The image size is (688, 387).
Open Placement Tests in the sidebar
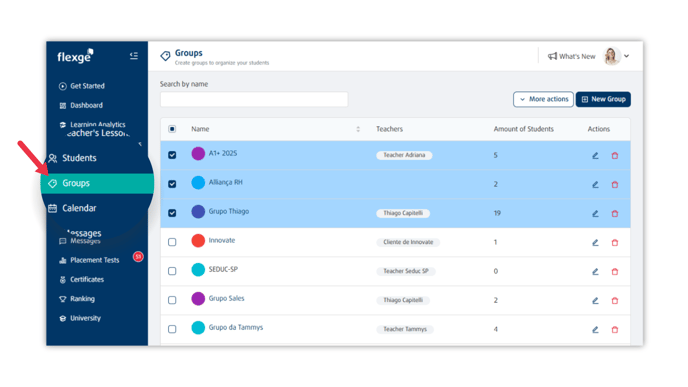click(x=89, y=260)
